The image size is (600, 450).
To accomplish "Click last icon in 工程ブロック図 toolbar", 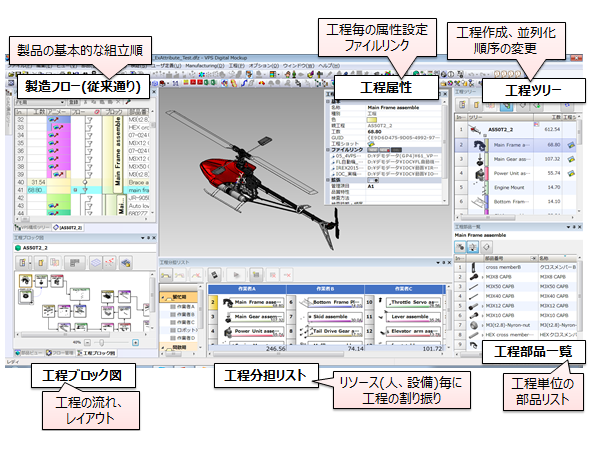I will [x=126, y=262].
